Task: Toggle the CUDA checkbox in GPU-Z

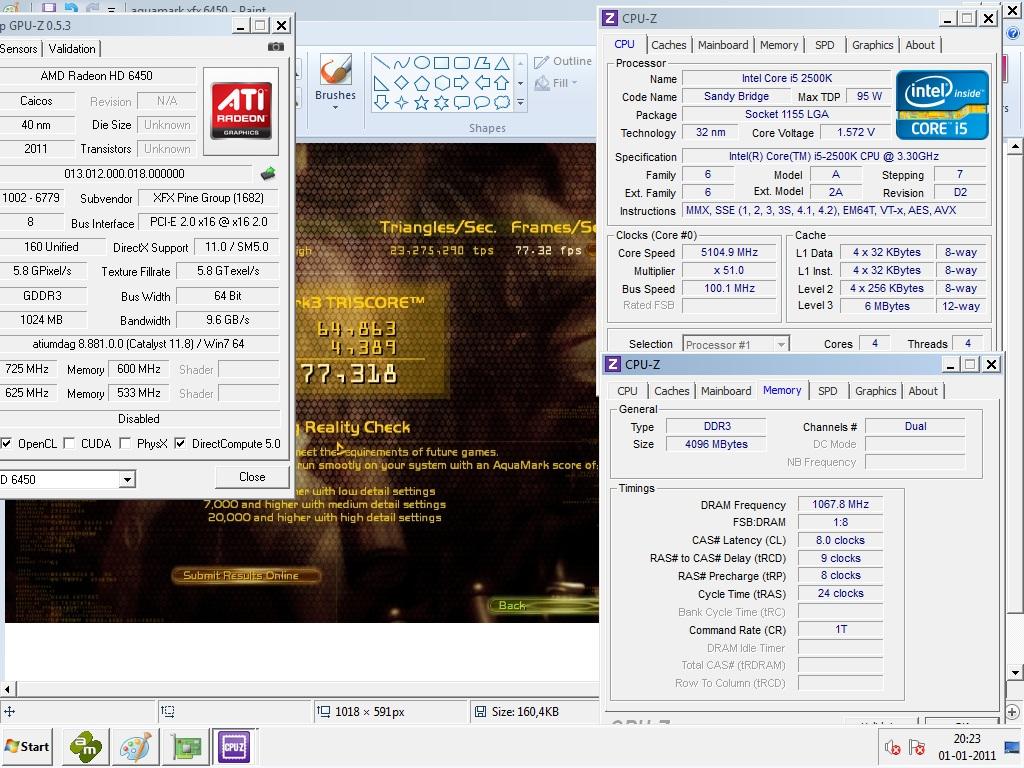Action: (x=69, y=443)
